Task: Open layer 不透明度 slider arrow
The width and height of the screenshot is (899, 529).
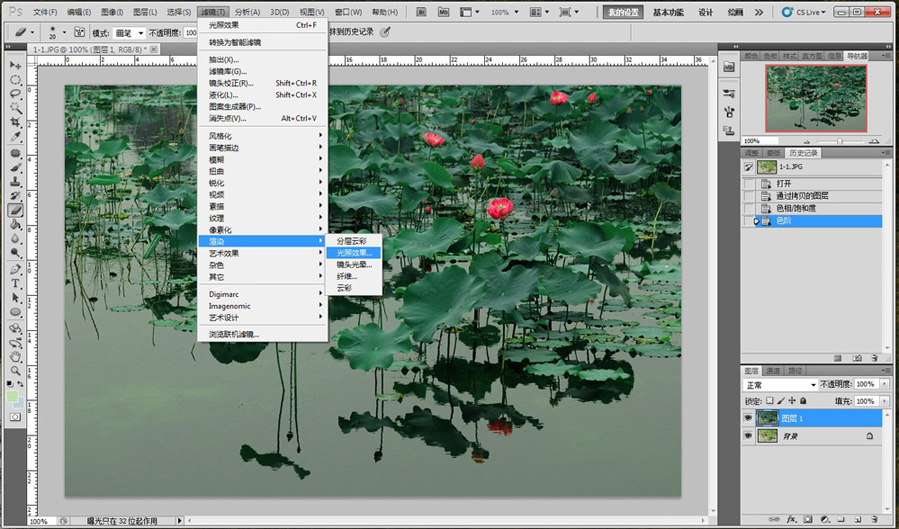Action: pyautogui.click(x=884, y=384)
